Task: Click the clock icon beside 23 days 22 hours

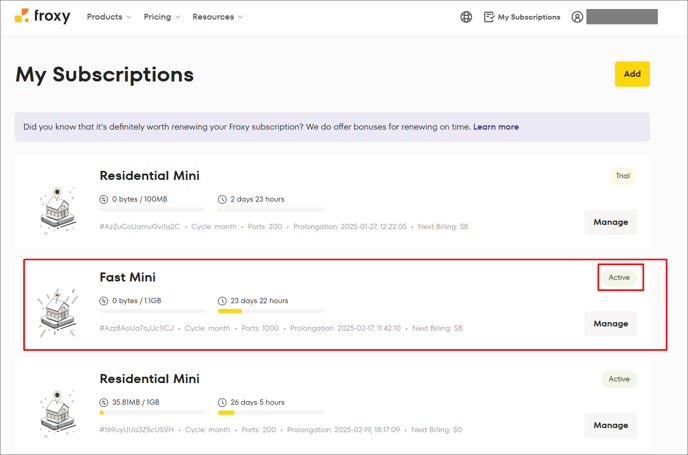Action: [x=222, y=301]
